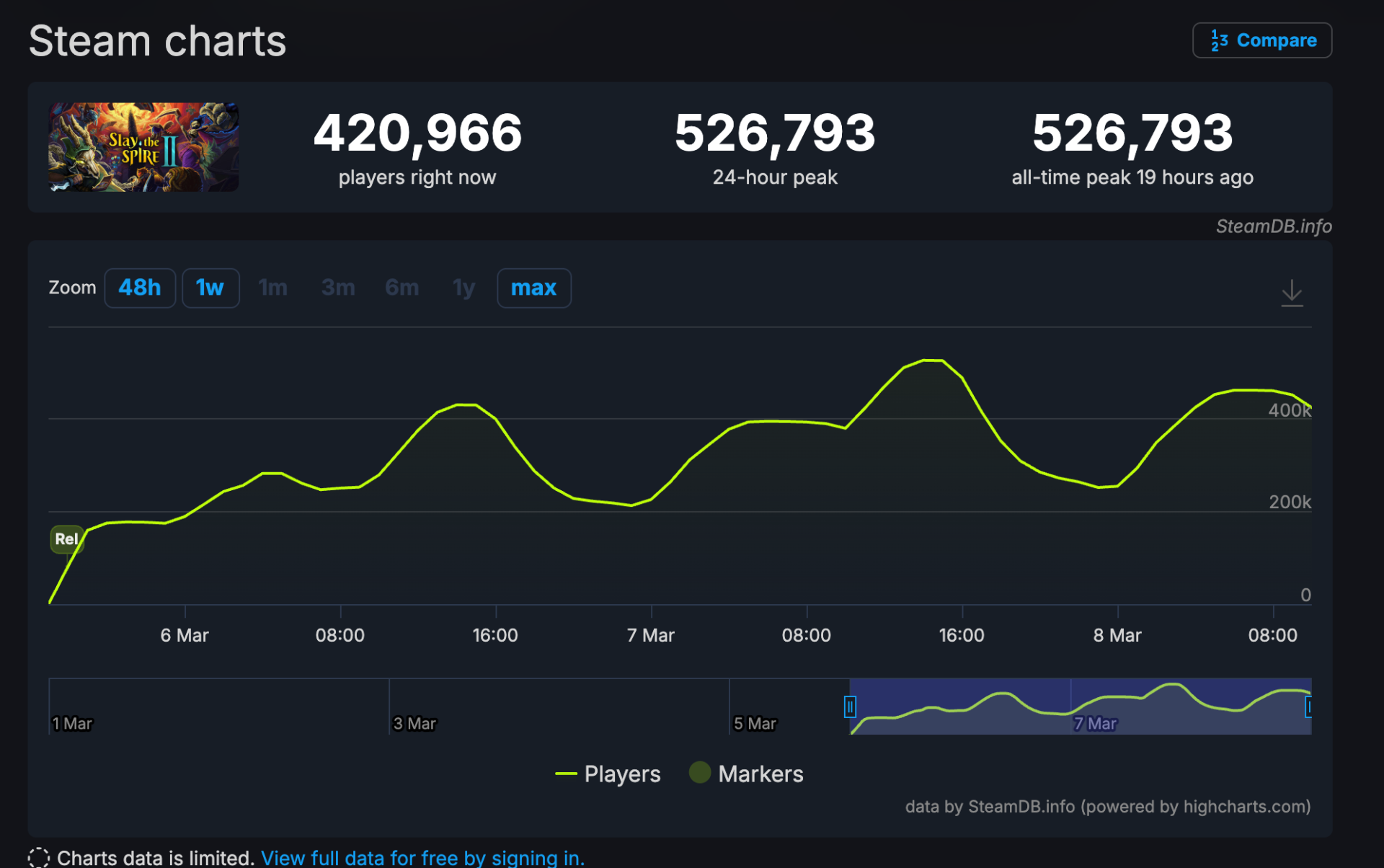Toggle Markers series in legend

point(760,774)
